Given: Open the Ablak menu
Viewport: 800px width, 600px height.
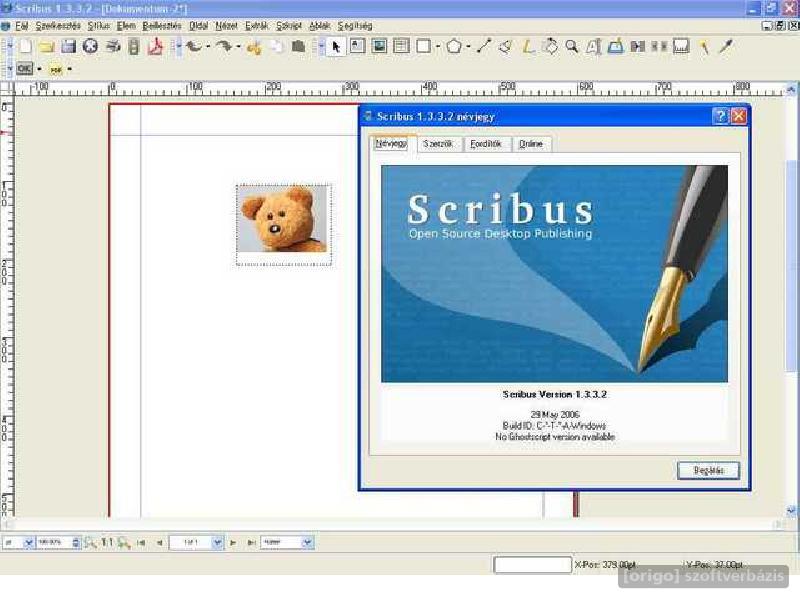Looking at the screenshot, I should tap(319, 26).
